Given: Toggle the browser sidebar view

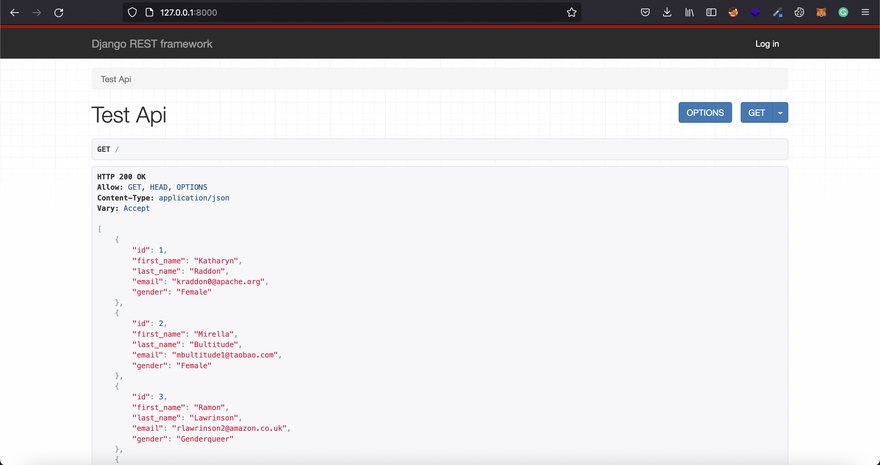Looking at the screenshot, I should click(x=711, y=12).
